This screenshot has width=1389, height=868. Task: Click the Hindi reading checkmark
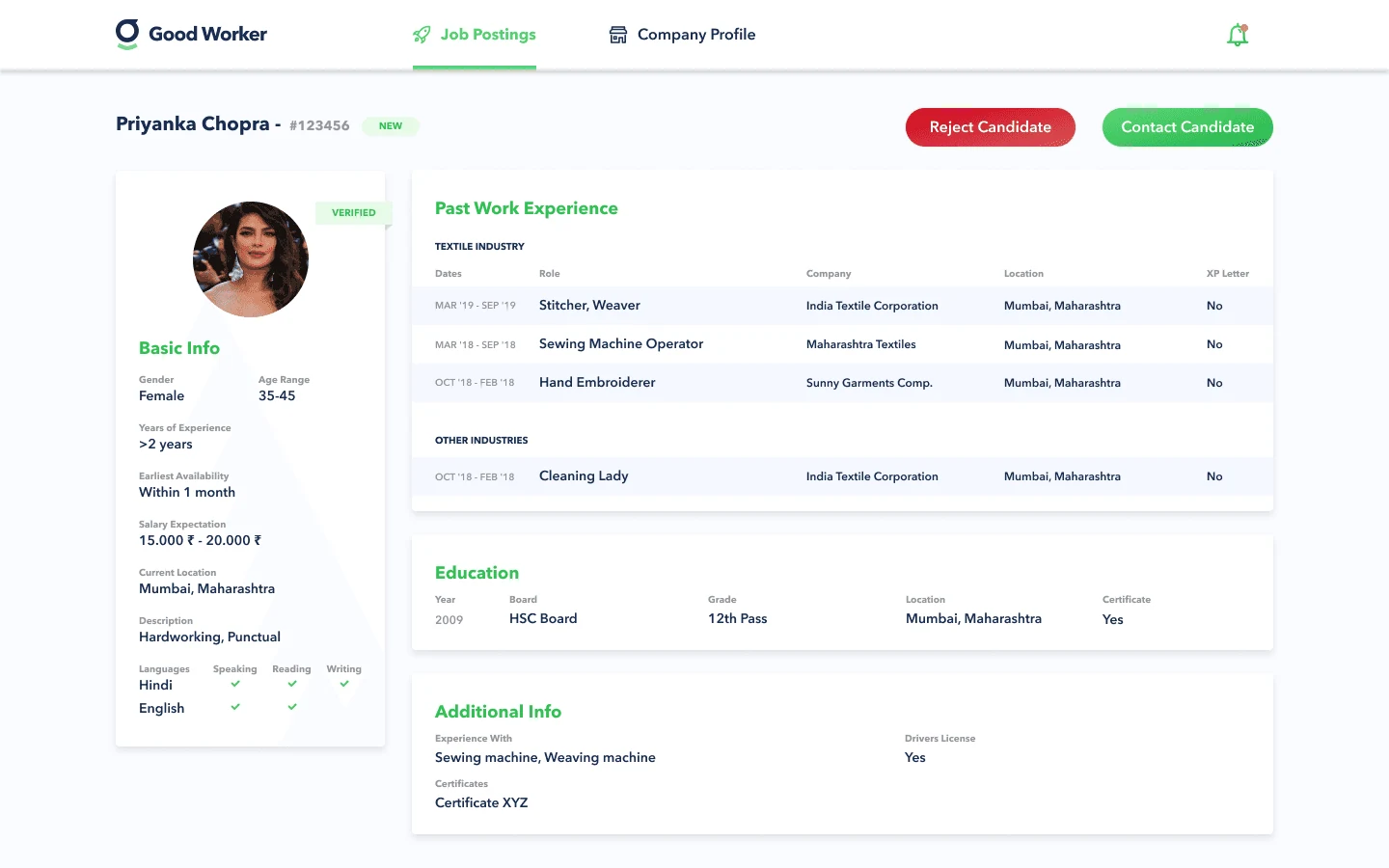pos(292,684)
